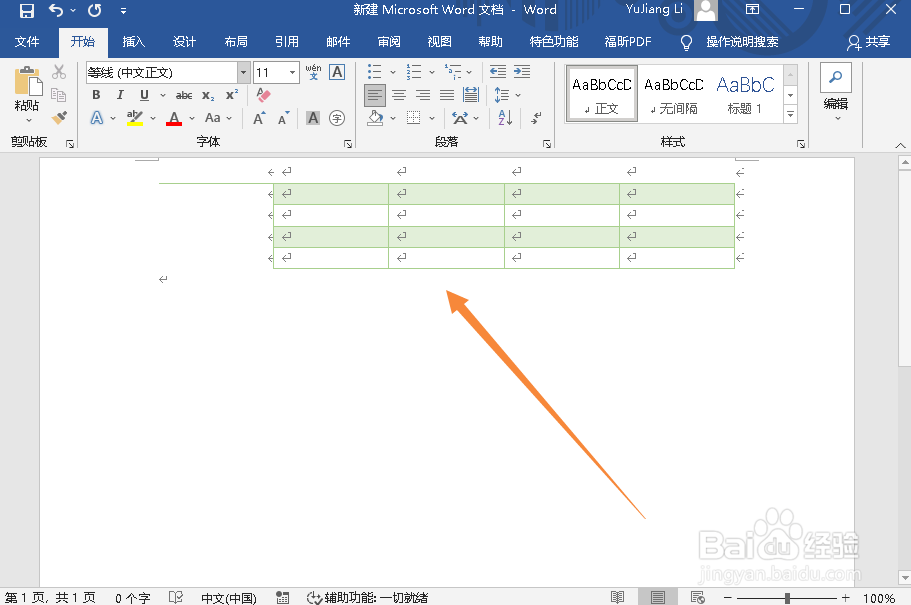Click the borders icon

(413, 118)
